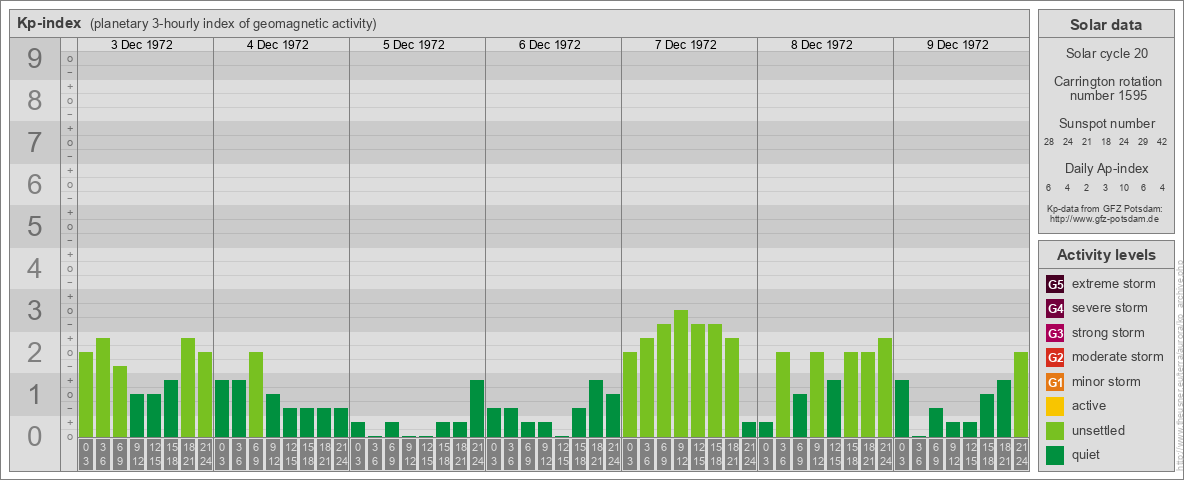
Task: Click the light green unsettled swatch
Action: 1056,430
